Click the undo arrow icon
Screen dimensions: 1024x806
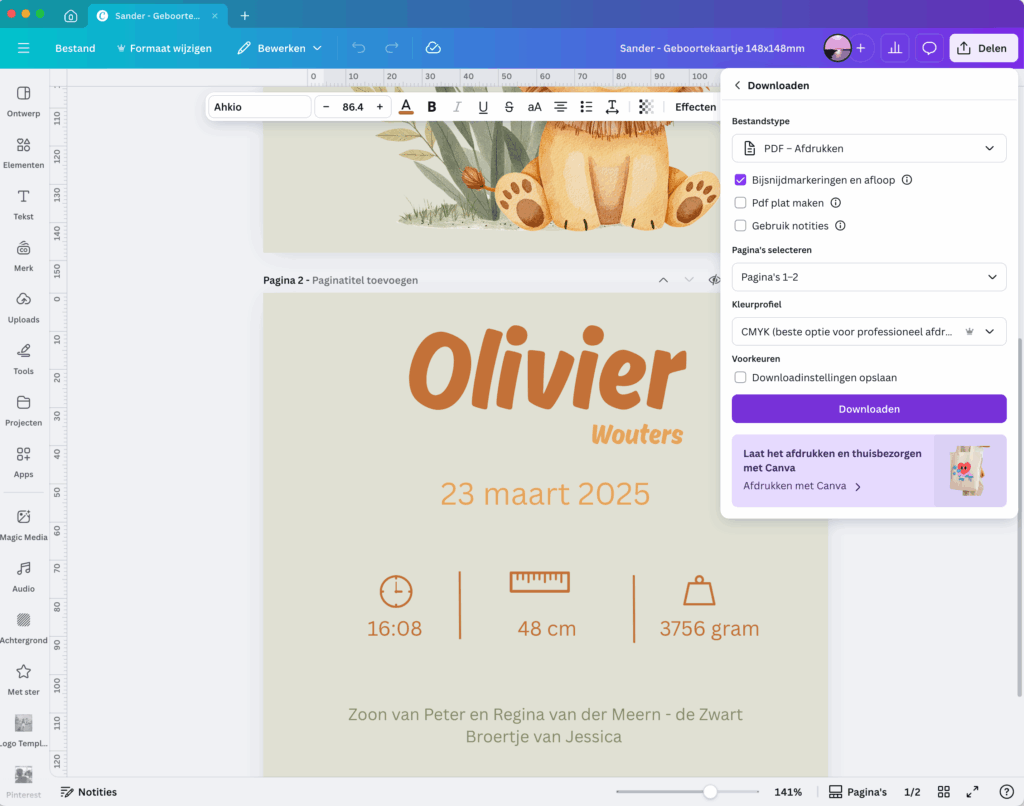[x=358, y=48]
